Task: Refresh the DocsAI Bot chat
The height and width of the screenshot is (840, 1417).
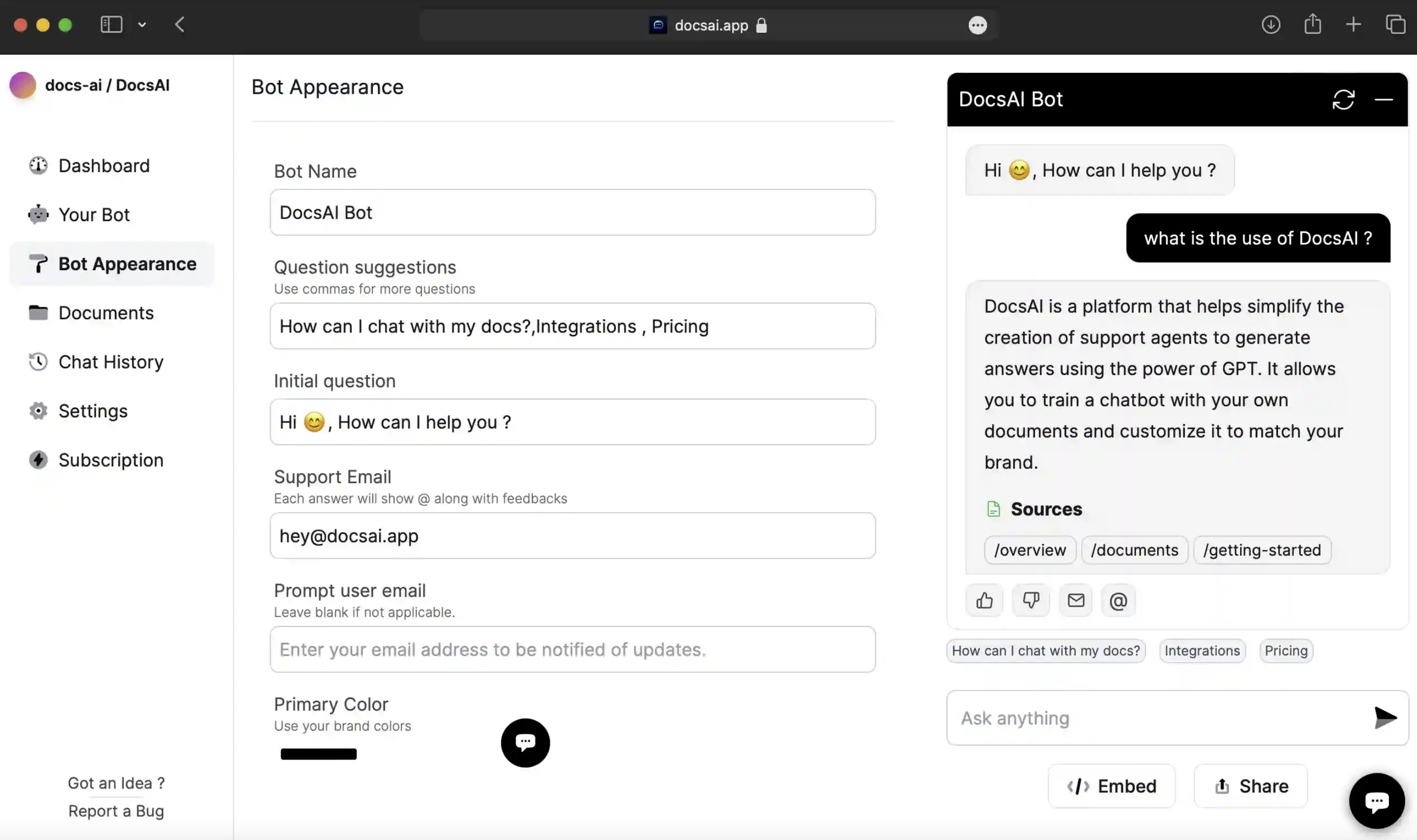Action: 1343,100
